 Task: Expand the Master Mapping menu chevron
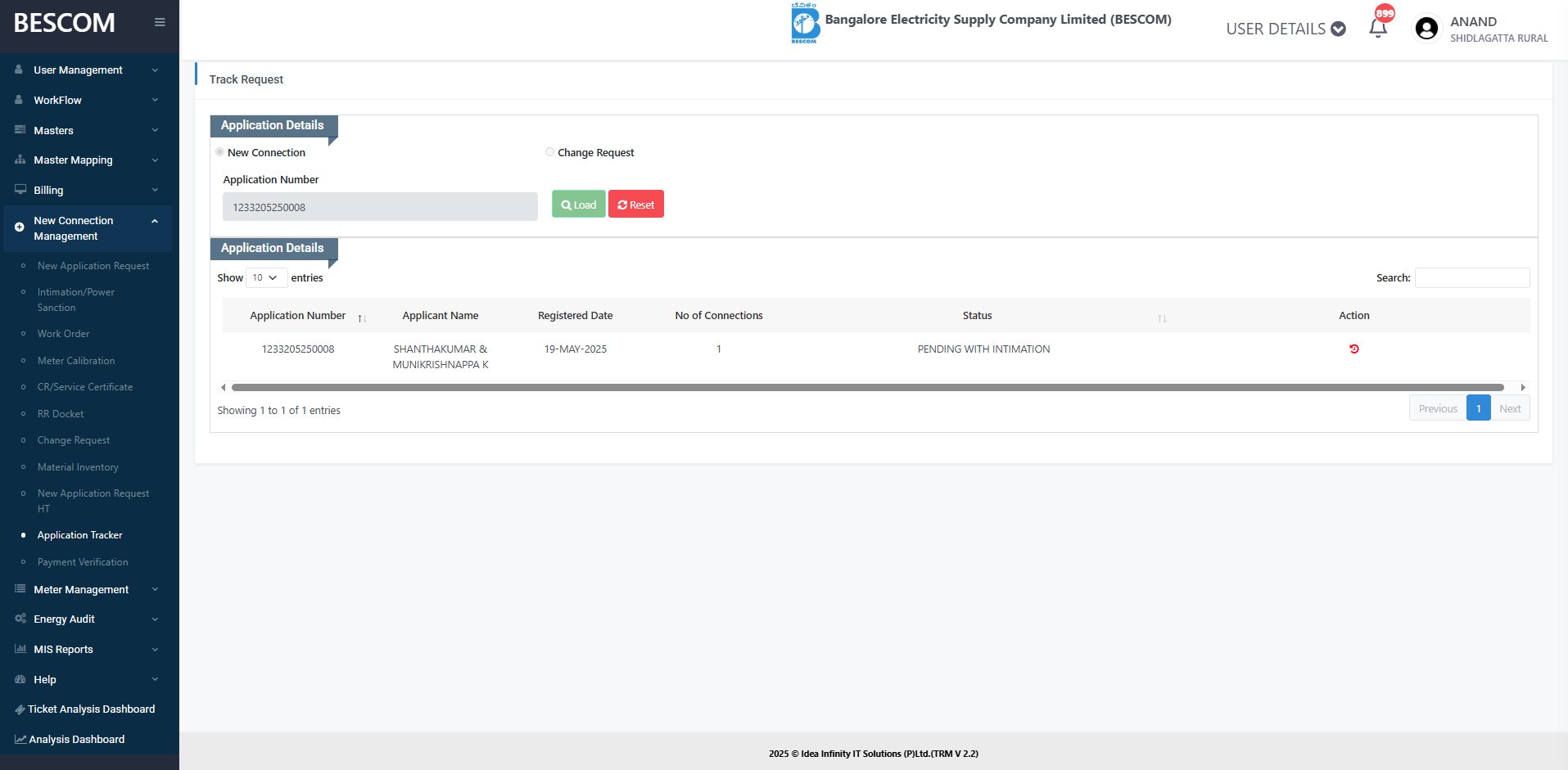(155, 160)
